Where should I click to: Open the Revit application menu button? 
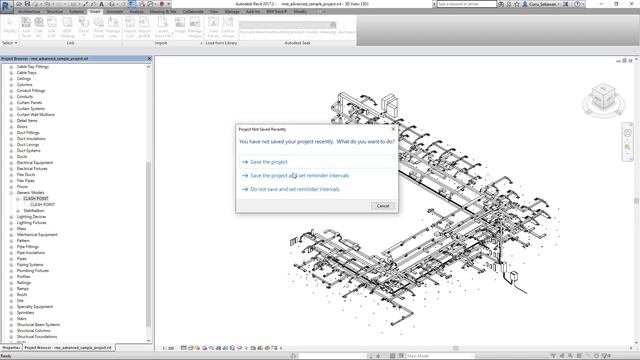tap(7, 6)
